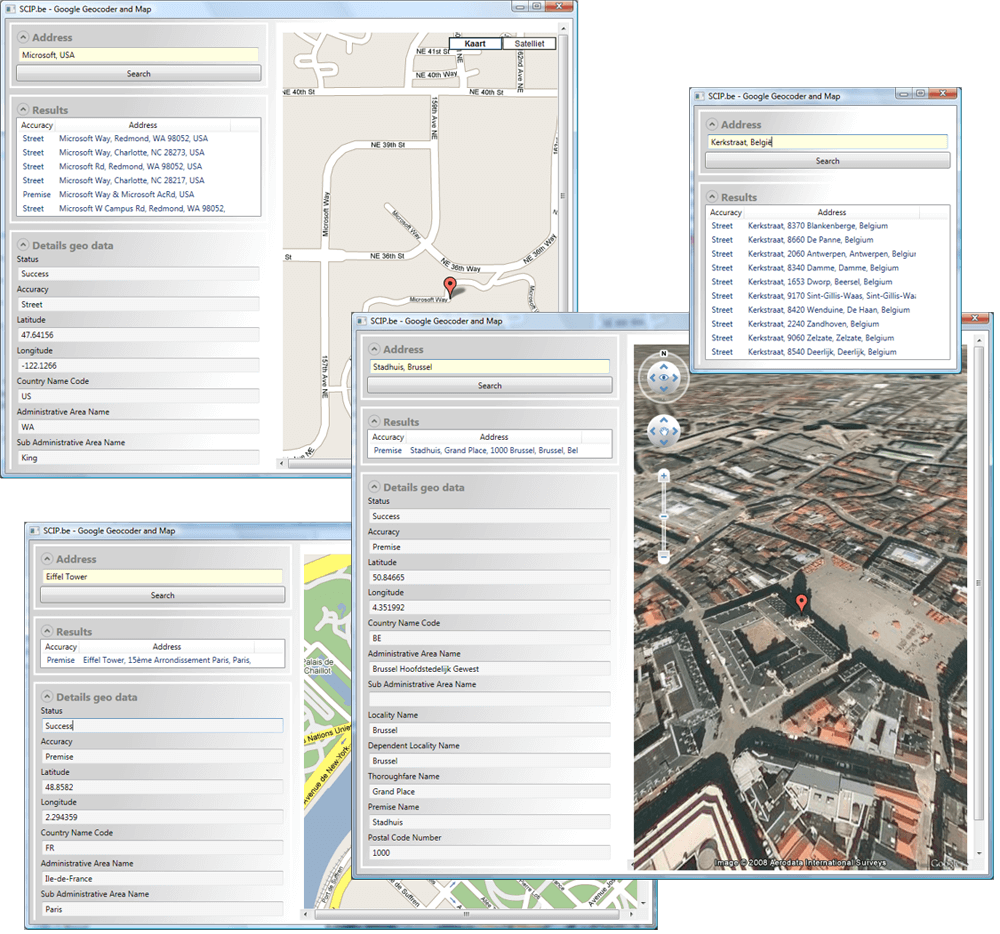Collapse Address section in Stadhuis window
Image resolution: width=1000 pixels, height=934 pixels.
[x=374, y=349]
